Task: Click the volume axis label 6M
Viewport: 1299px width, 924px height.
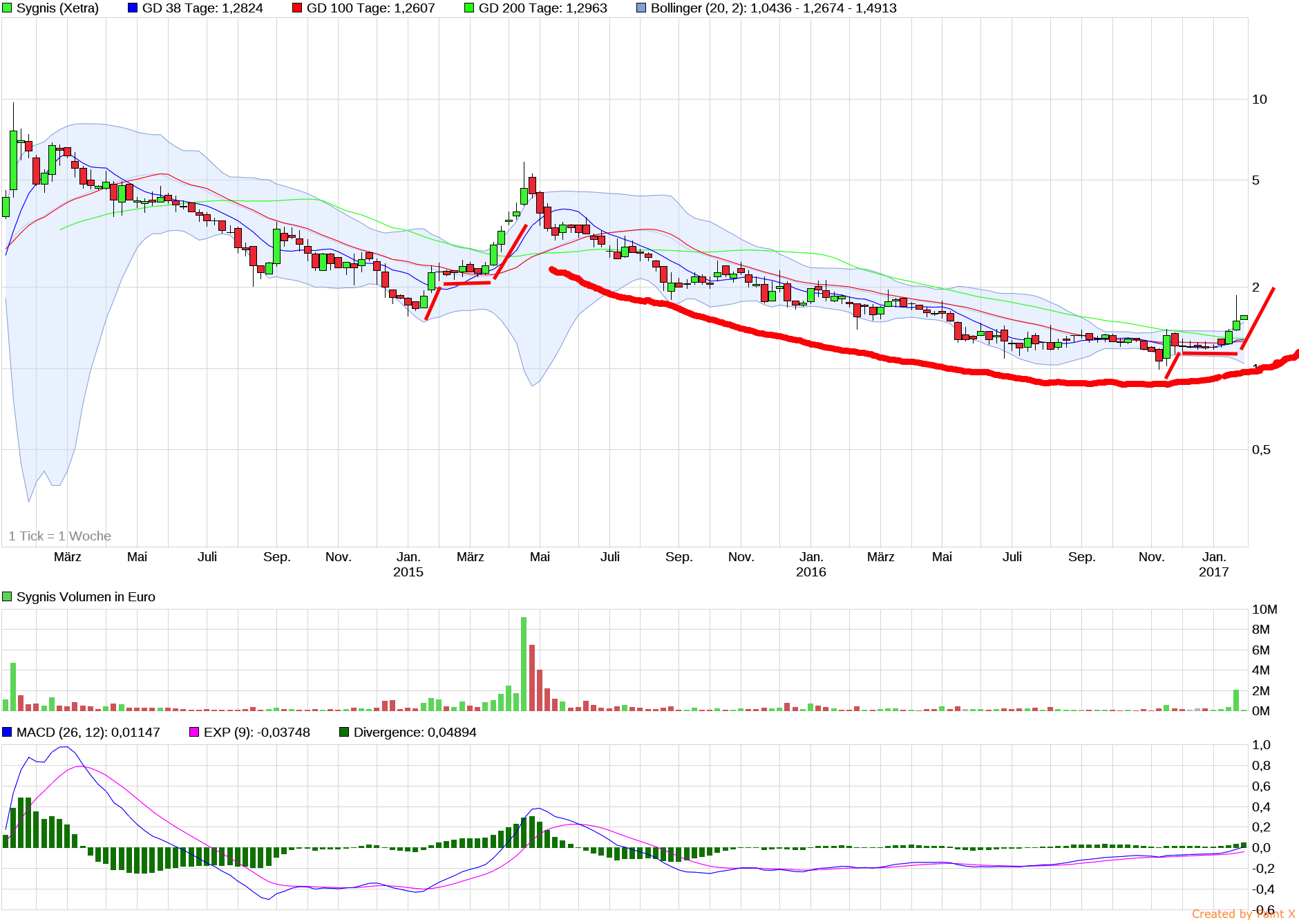Action: [1261, 650]
